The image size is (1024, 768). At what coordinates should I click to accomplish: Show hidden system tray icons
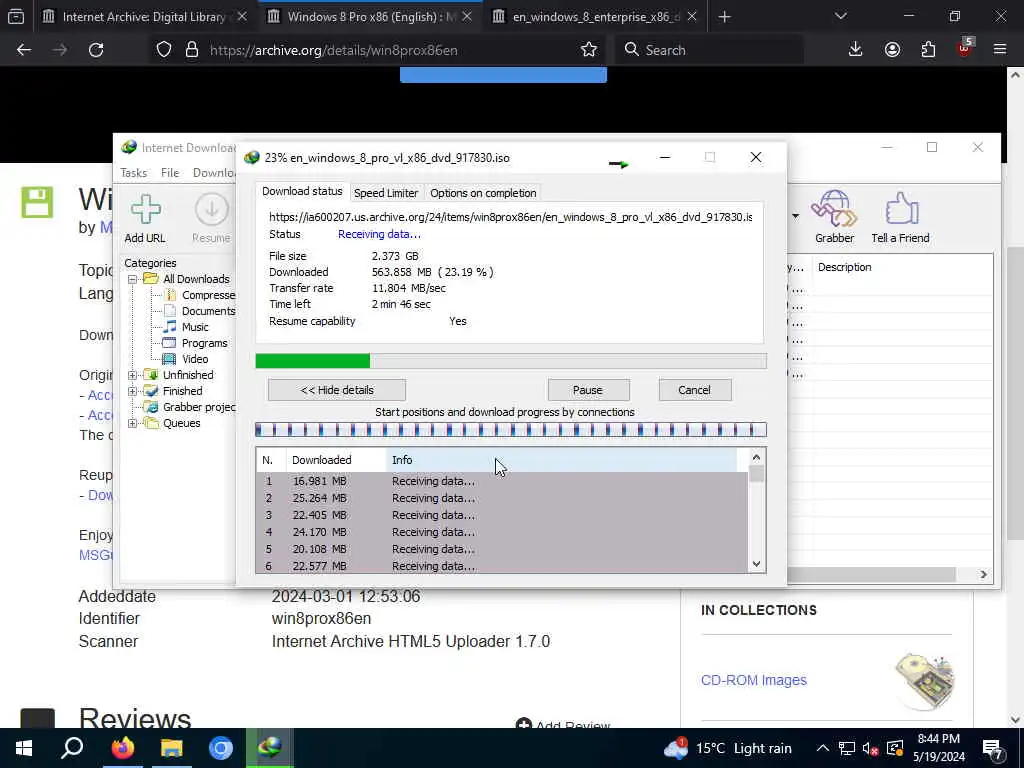[x=823, y=748]
